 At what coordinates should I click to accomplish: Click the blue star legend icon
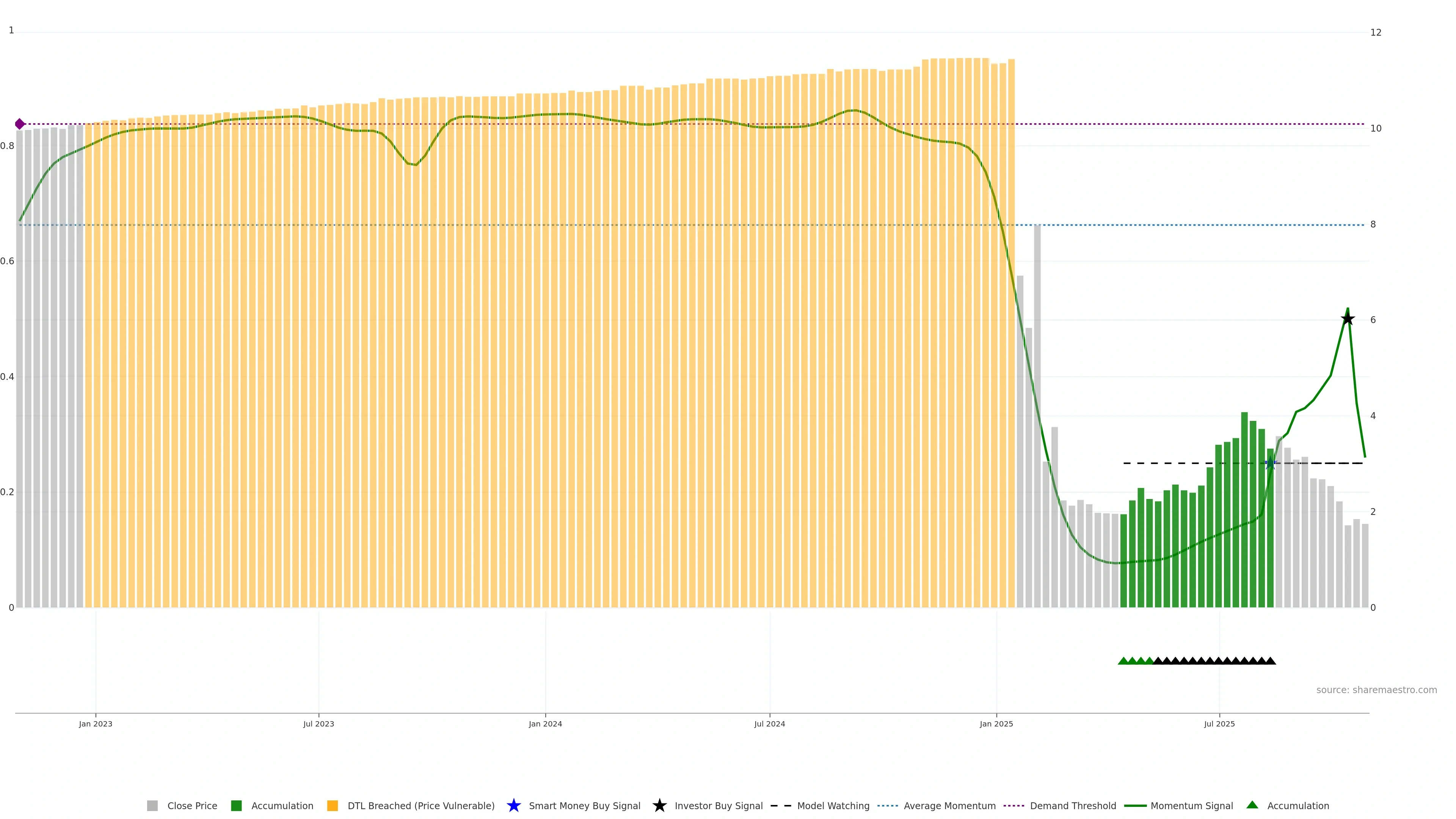point(513,805)
